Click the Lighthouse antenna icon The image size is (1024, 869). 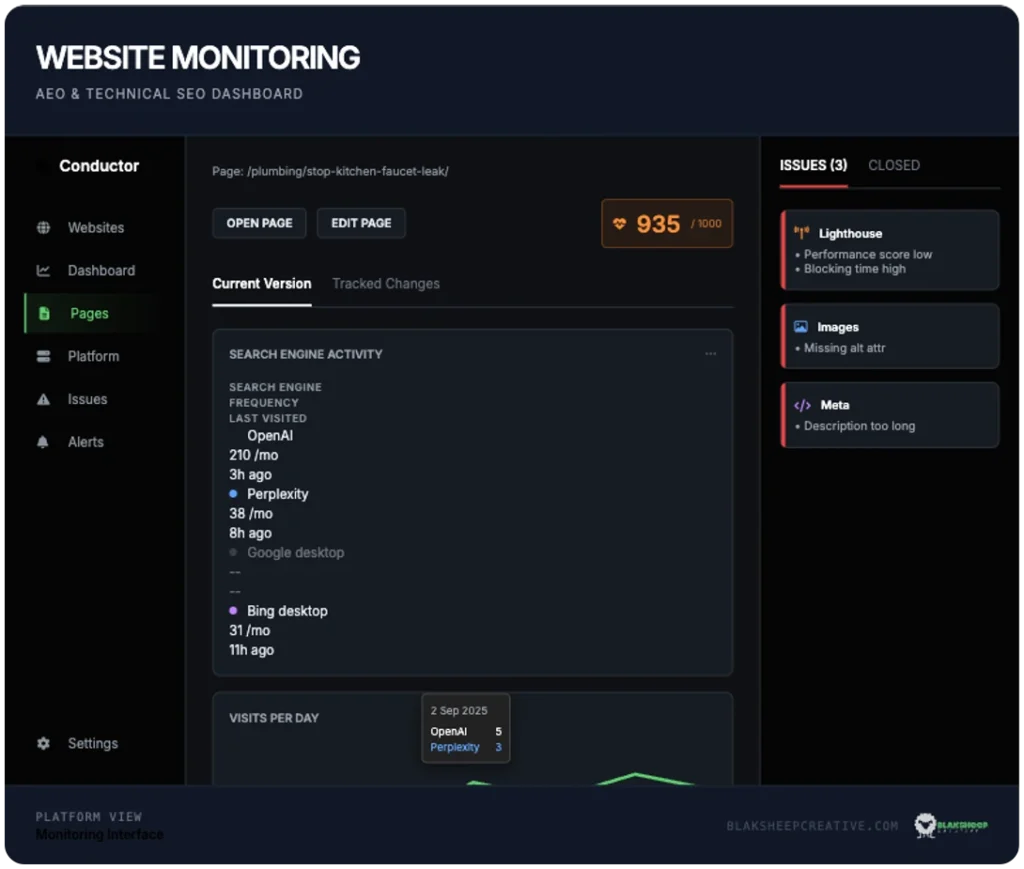pyautogui.click(x=801, y=233)
